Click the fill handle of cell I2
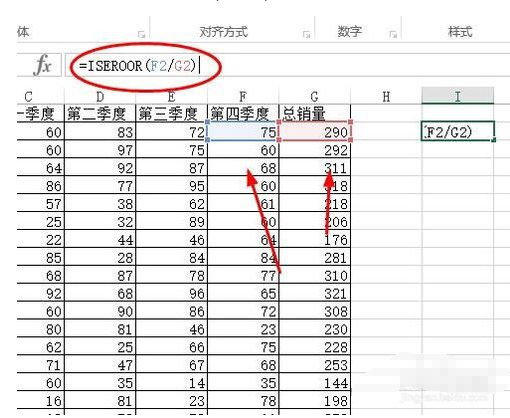This screenshot has height=418, width=510. click(x=494, y=140)
